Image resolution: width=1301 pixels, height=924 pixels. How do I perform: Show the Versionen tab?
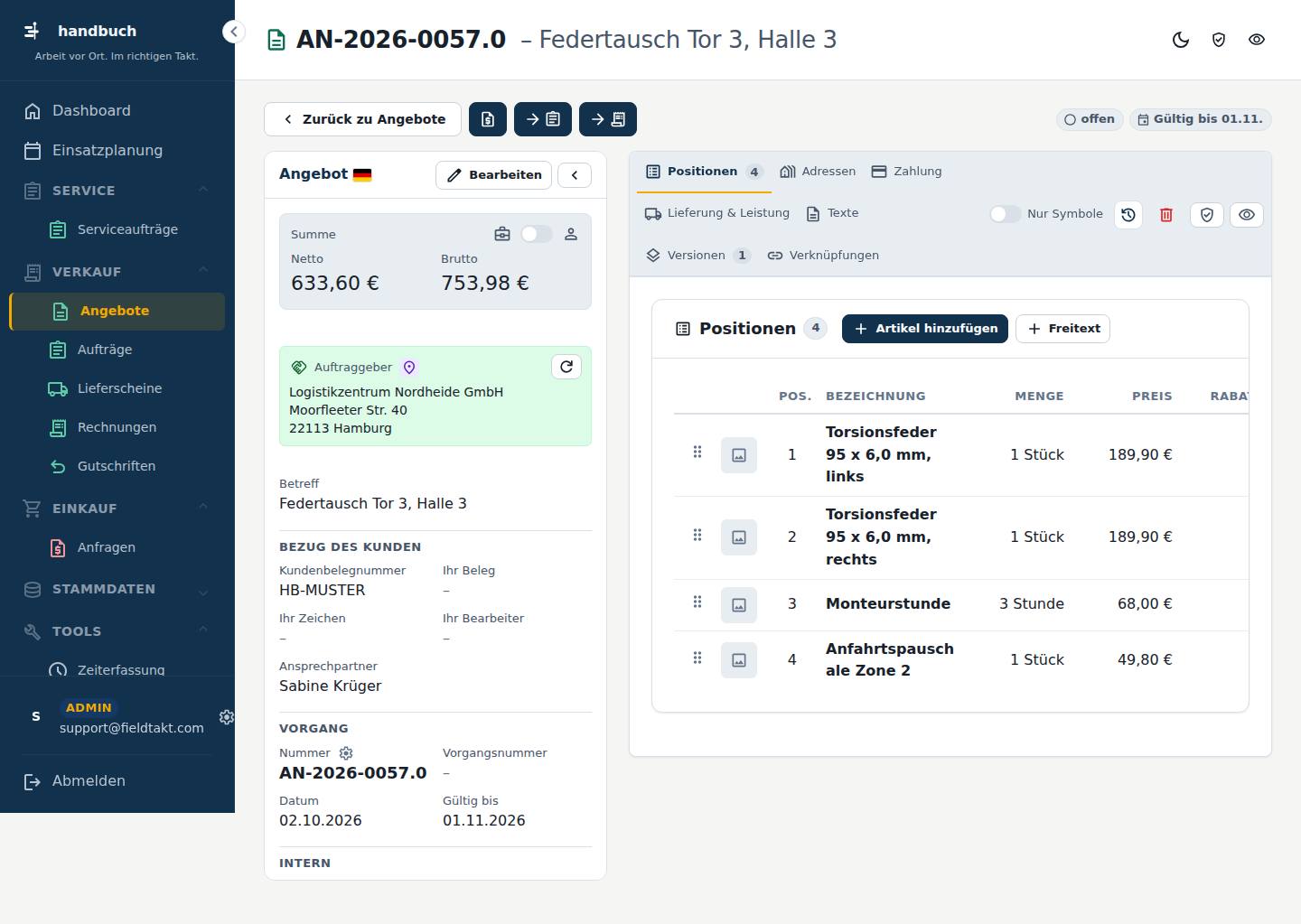tap(697, 256)
